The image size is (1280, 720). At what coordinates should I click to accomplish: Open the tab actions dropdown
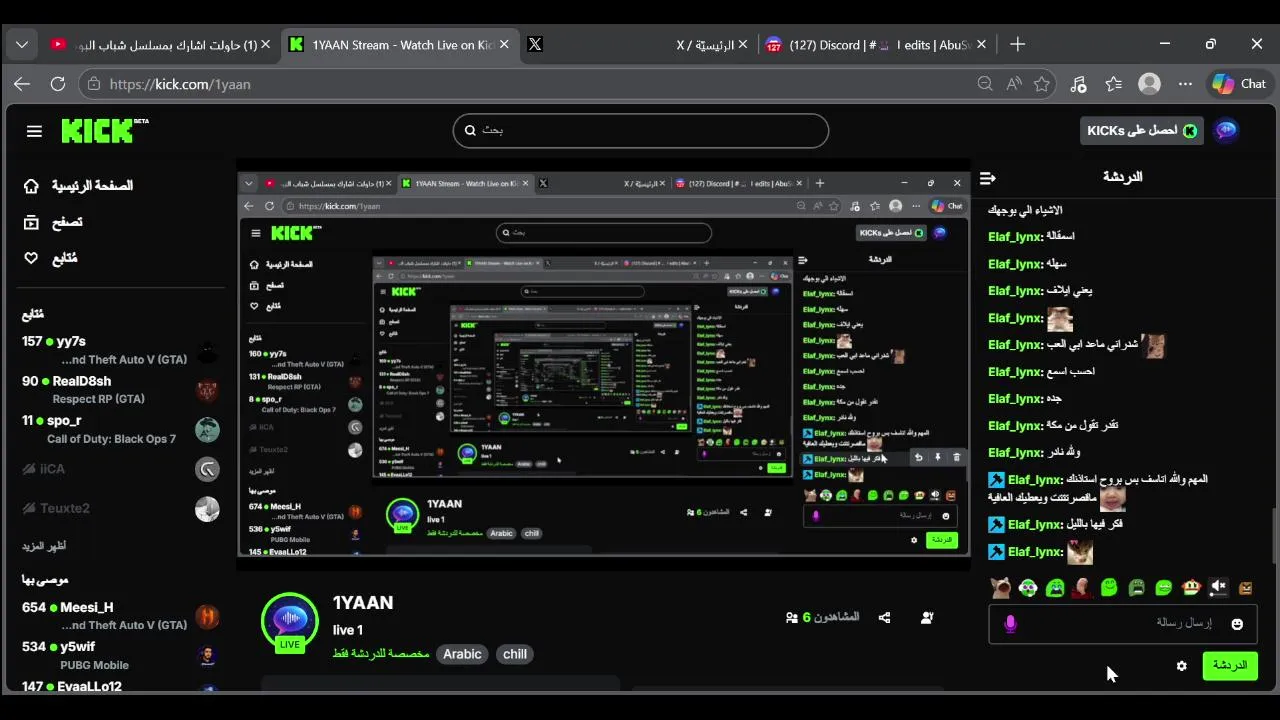coord(22,45)
